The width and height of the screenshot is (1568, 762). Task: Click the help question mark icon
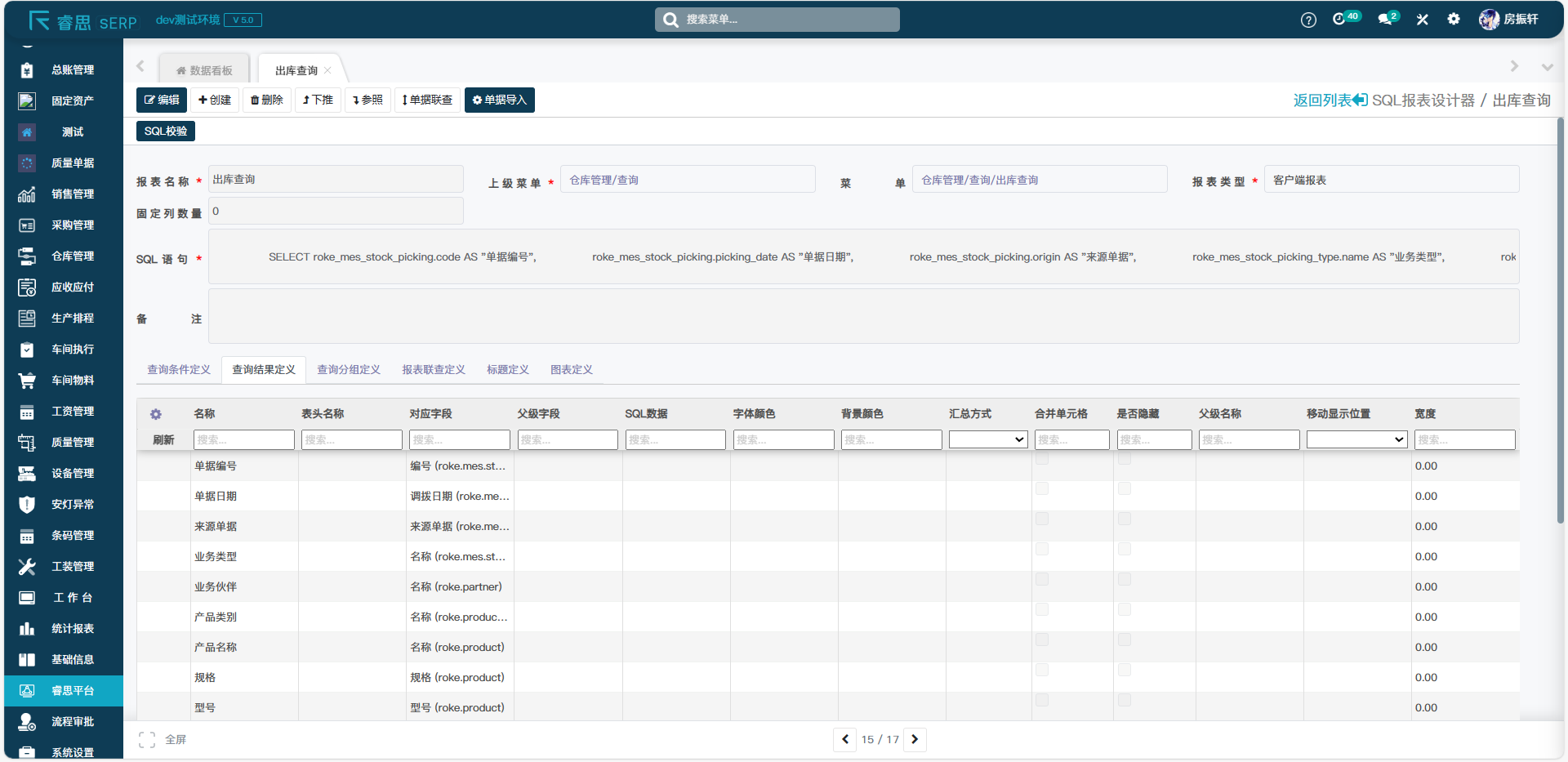pos(1308,20)
